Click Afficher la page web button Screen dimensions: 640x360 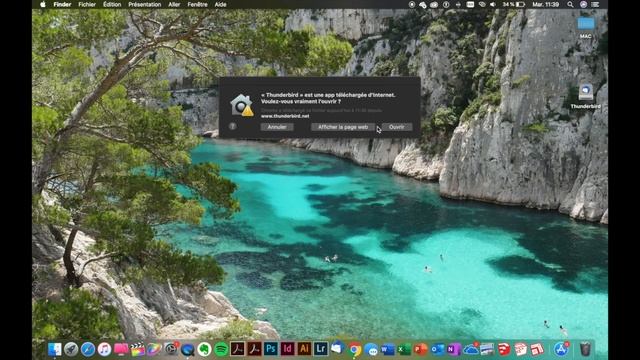343,127
